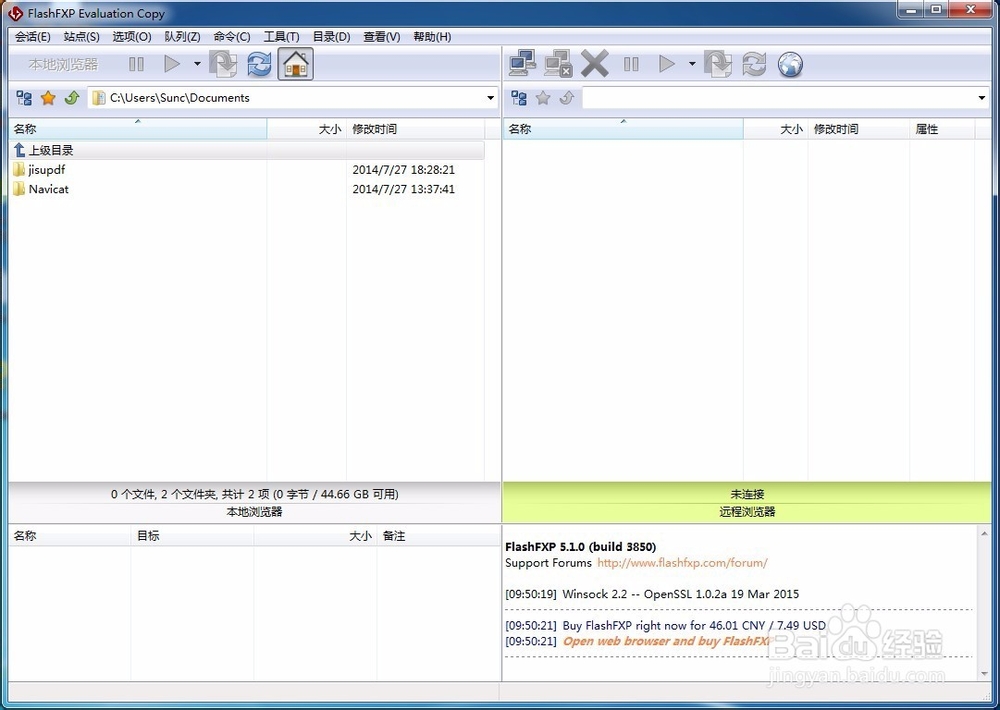This screenshot has height=710, width=1000.
Task: Click 'Open web browser and buy FlashFXP' link
Action: tap(668, 641)
